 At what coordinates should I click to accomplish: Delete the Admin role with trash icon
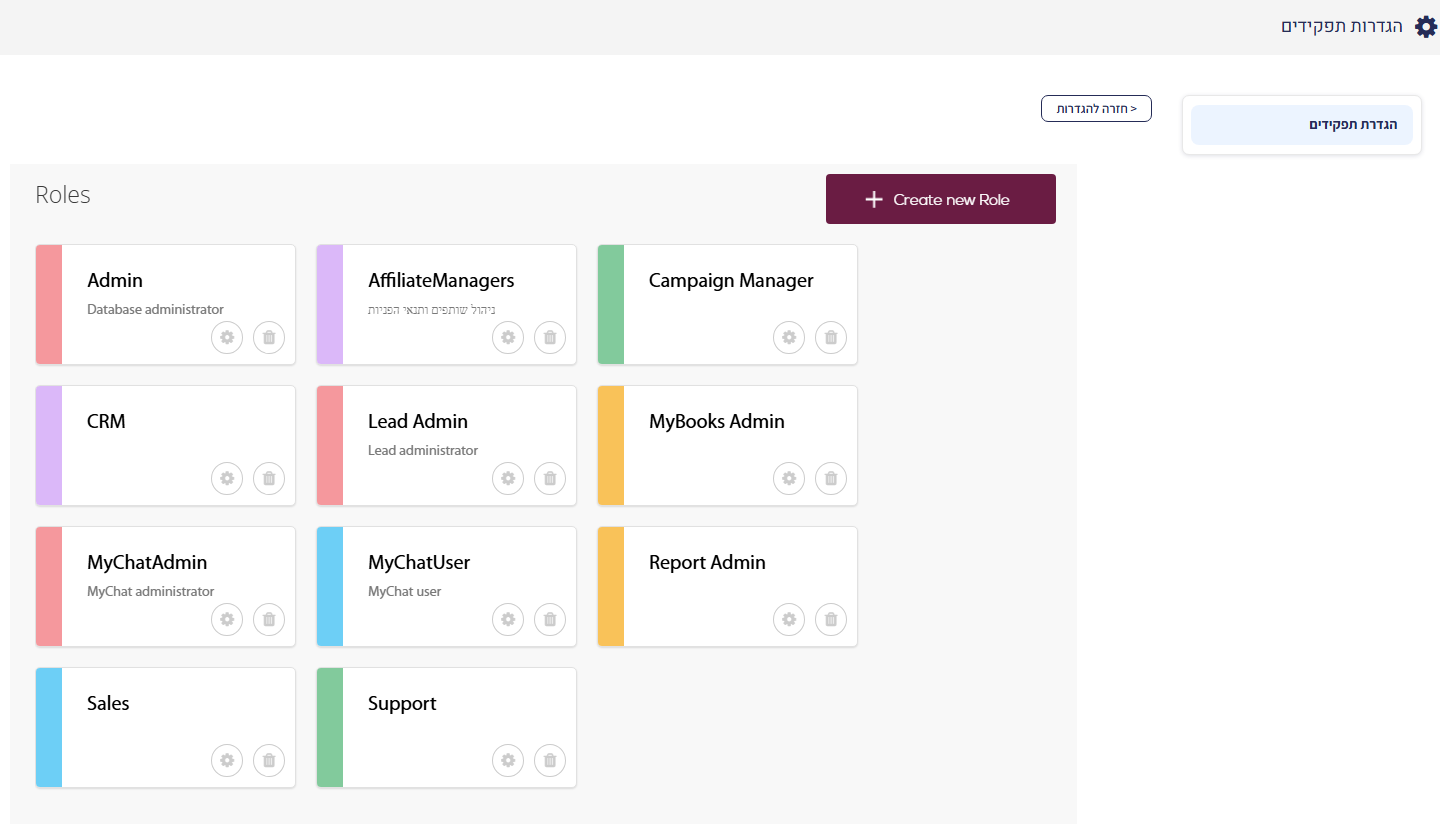[x=269, y=338]
